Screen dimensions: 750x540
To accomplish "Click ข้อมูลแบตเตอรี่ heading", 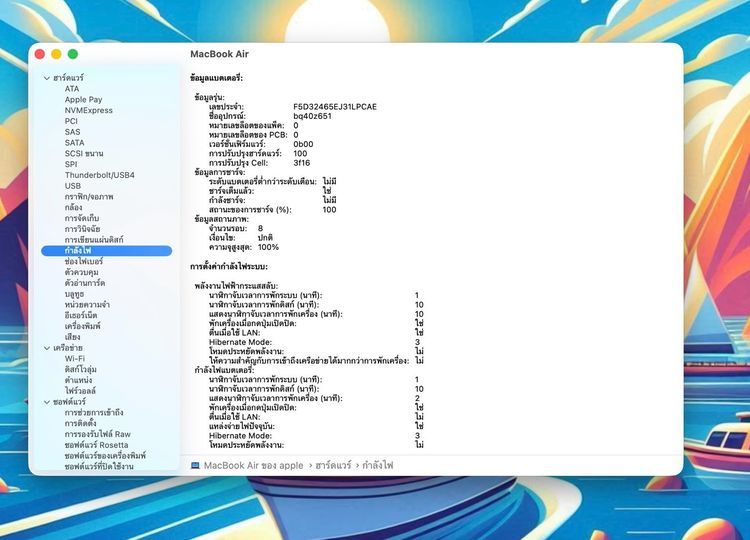I will [216, 78].
